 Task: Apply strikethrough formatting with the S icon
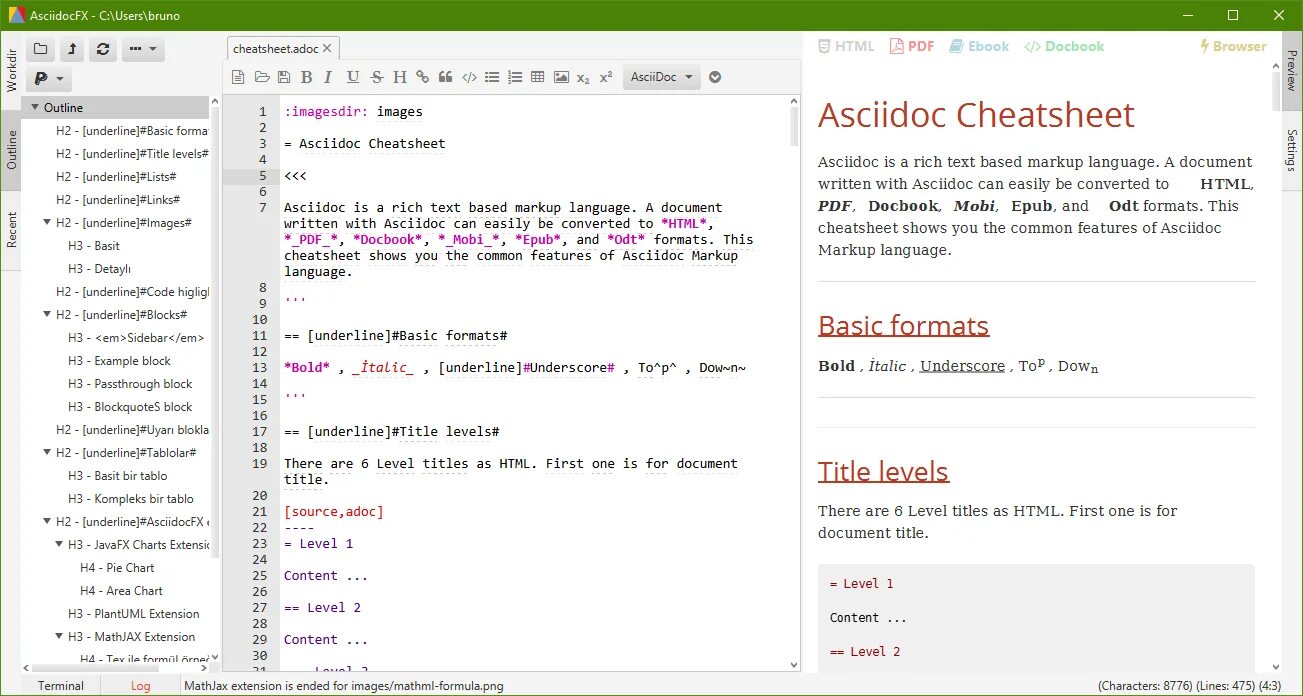376,77
